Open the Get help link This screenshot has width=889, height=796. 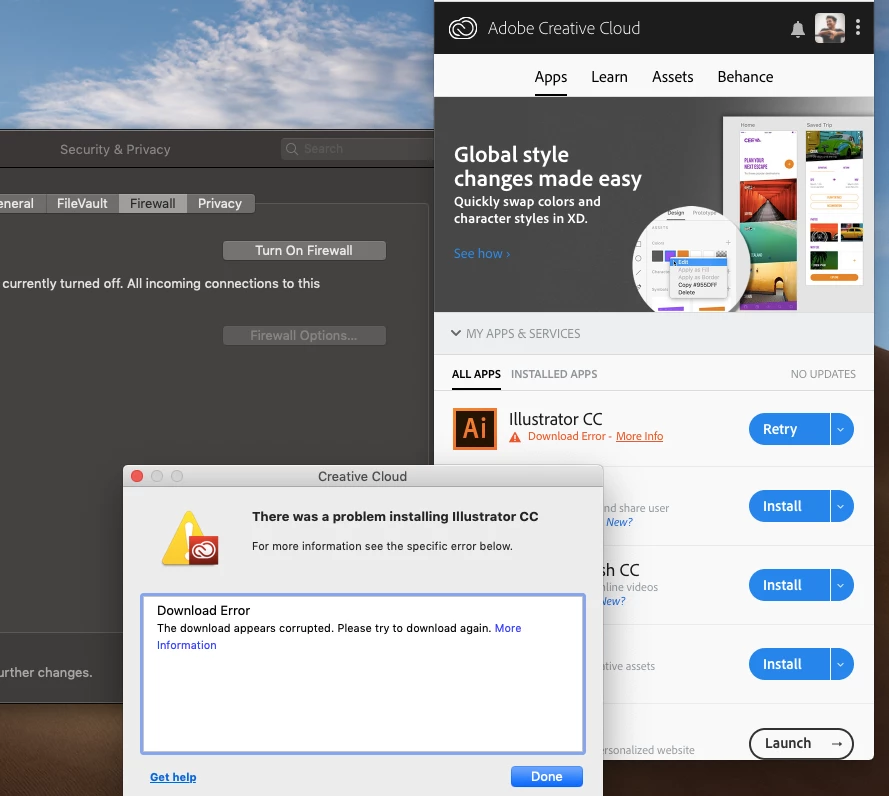click(x=173, y=777)
